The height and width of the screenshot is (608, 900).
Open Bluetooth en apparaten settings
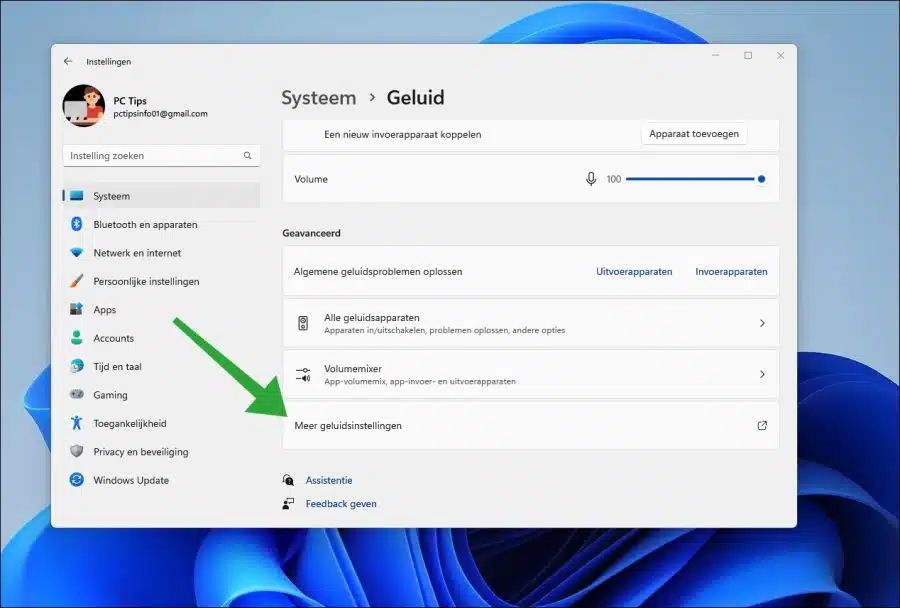(x=161, y=224)
